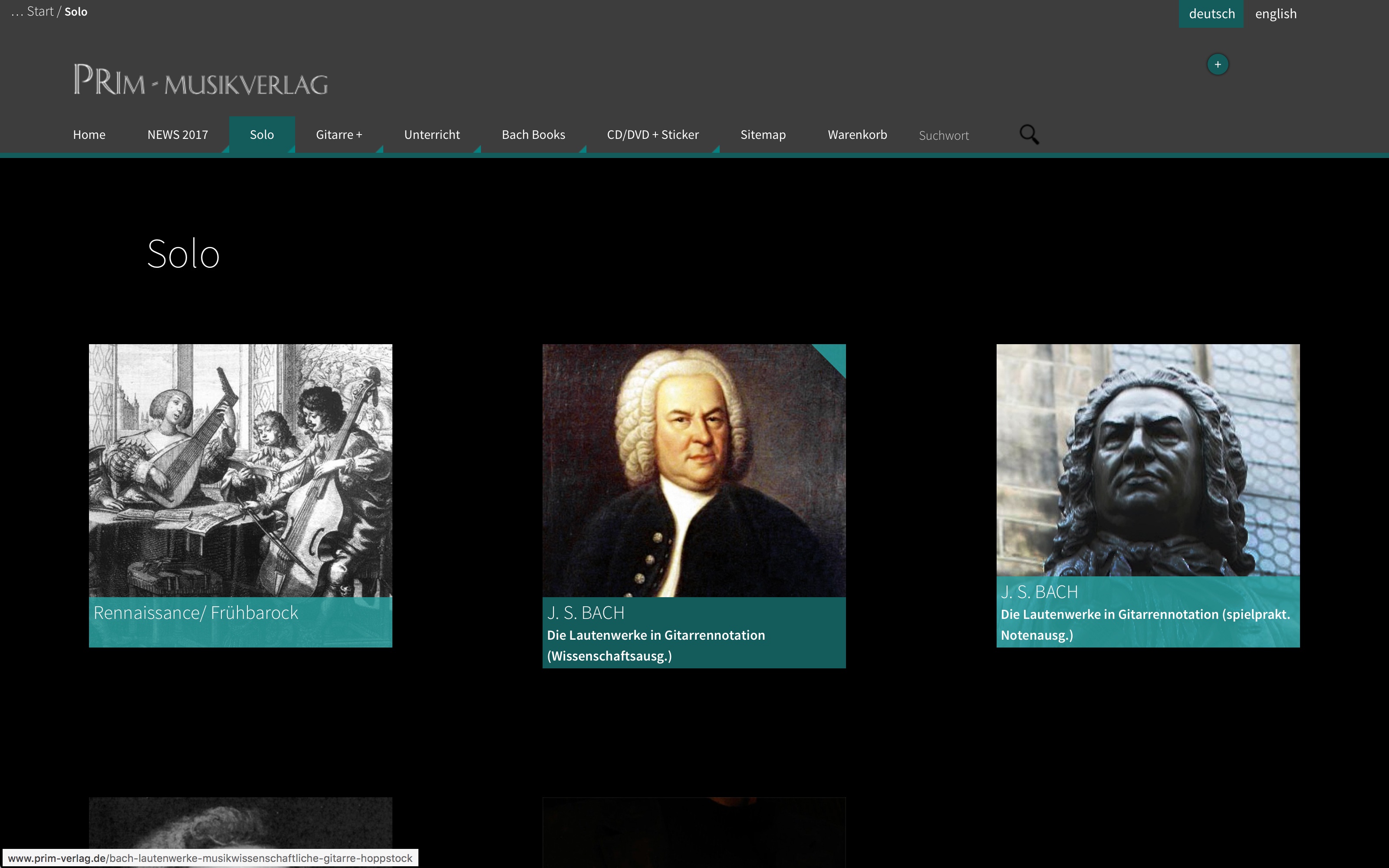Screen dimensions: 1389x868
Task: Click the Solo breadcrumb entry
Action: [x=76, y=11]
